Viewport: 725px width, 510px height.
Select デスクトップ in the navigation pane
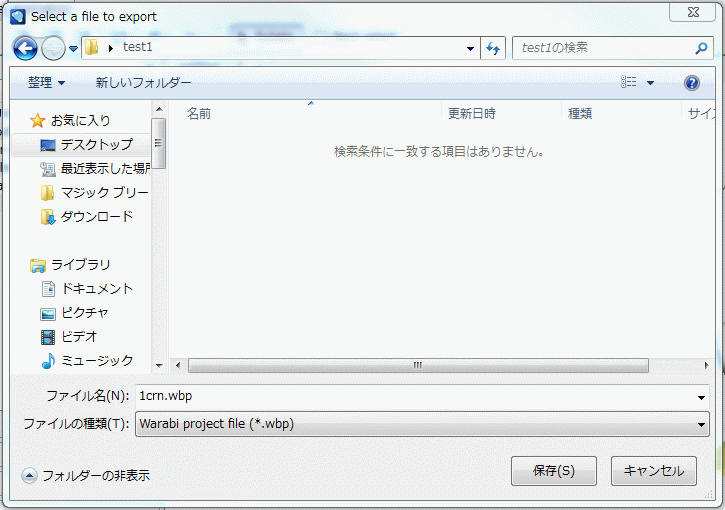point(96,145)
